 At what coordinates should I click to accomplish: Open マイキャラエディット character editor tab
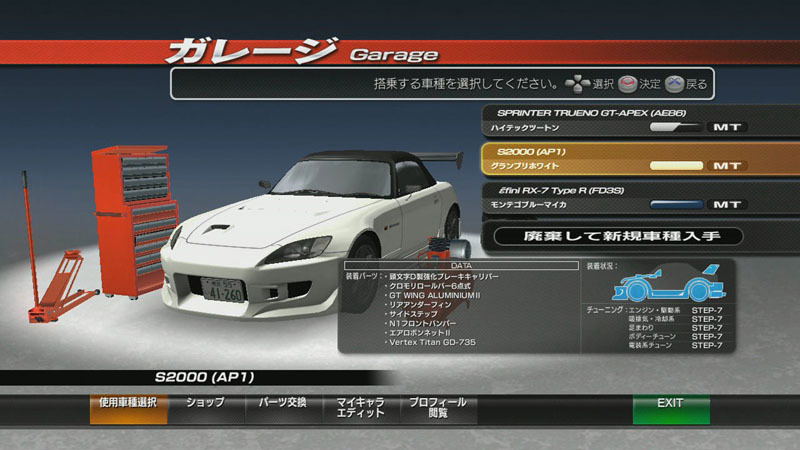(360, 408)
